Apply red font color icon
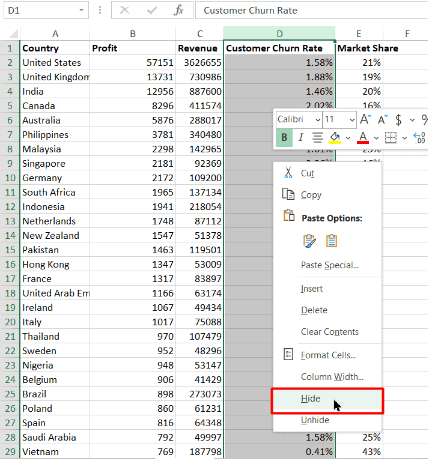Screen dimensions: 428x459 363,137
